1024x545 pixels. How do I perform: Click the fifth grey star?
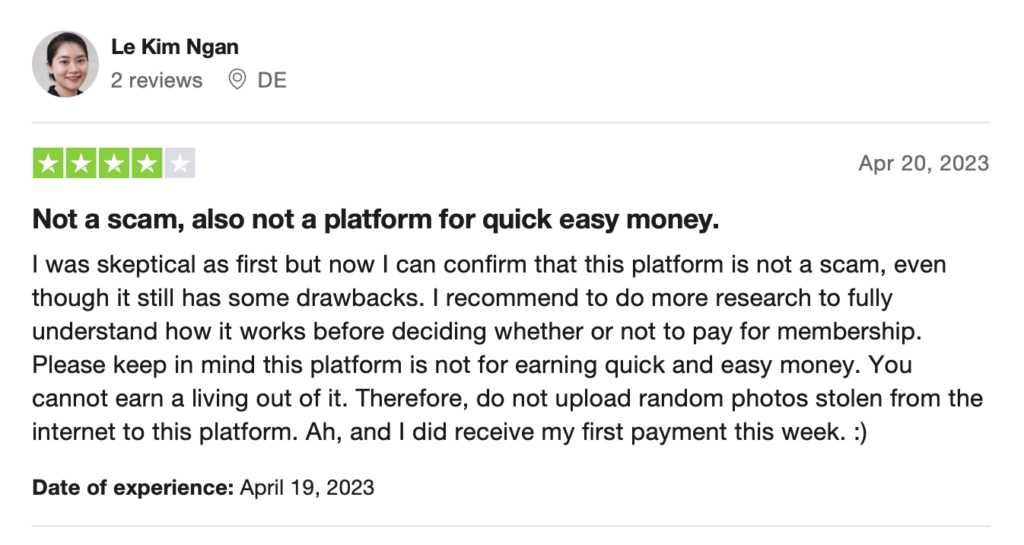tap(180, 163)
